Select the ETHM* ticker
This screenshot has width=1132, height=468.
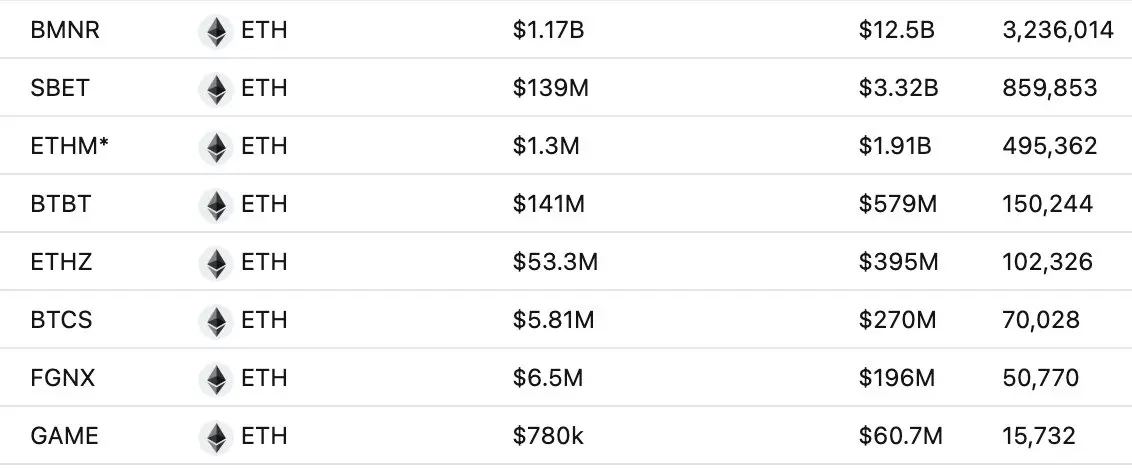point(69,147)
